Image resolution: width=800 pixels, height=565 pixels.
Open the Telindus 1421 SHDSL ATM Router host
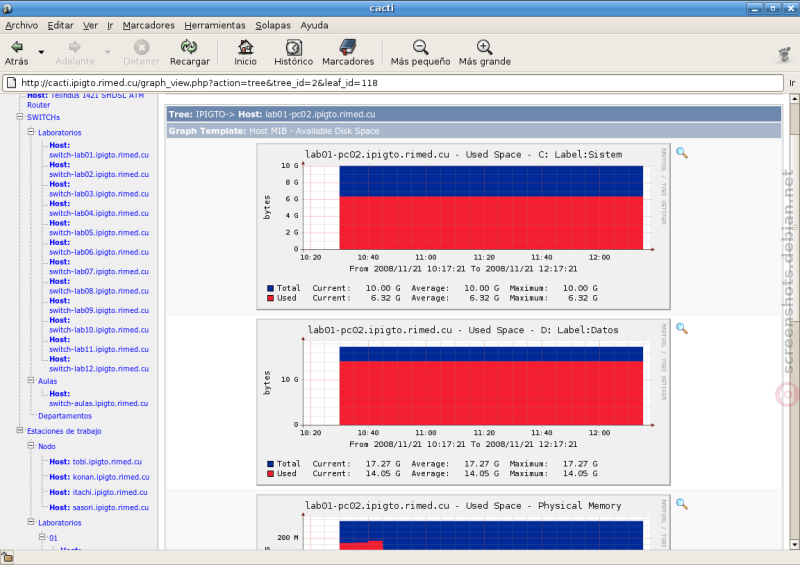pyautogui.click(x=86, y=100)
